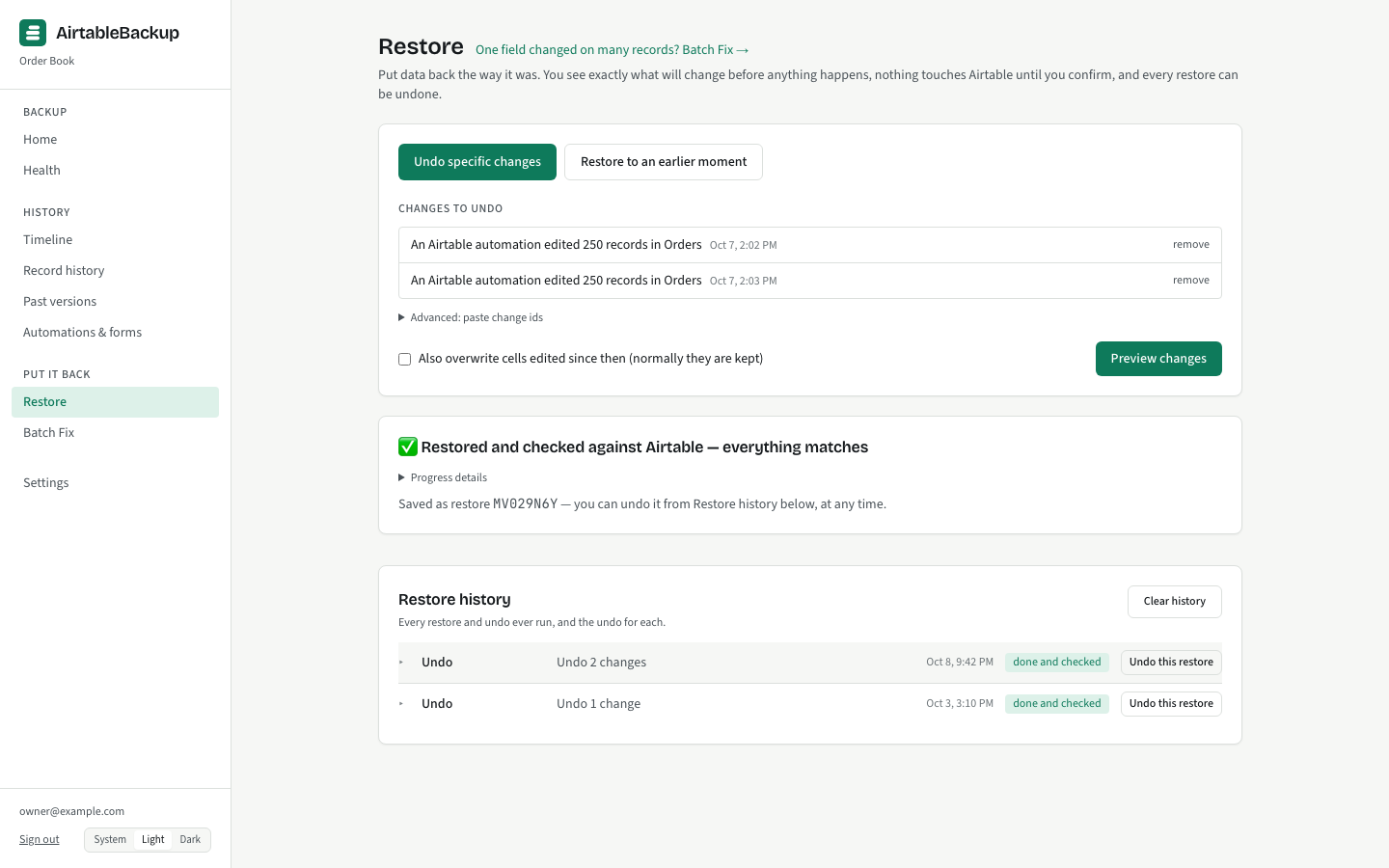Select Restore in the sidebar
Screen dimensions: 1389x868
click(115, 402)
